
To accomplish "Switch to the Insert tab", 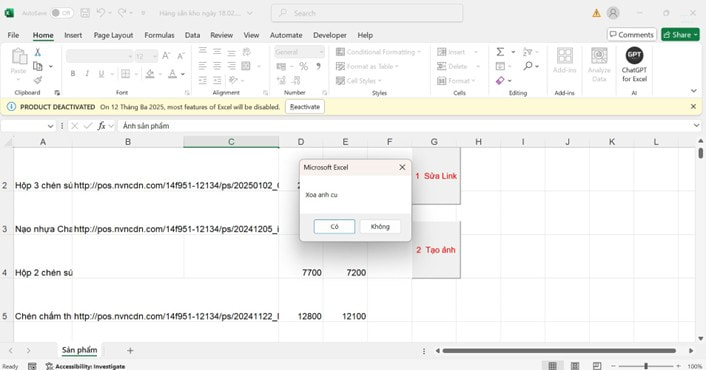I will pos(73,35).
